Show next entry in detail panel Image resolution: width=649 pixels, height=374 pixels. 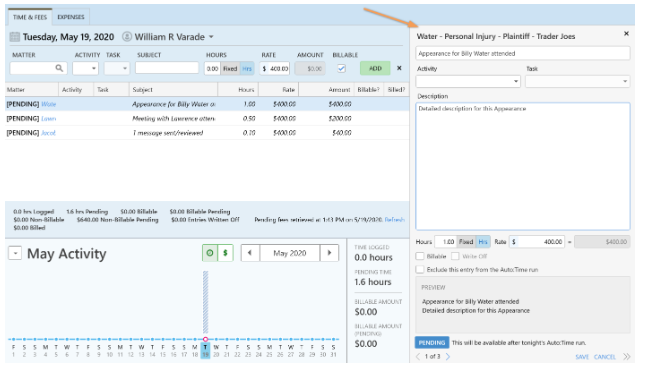pyautogui.click(x=448, y=356)
